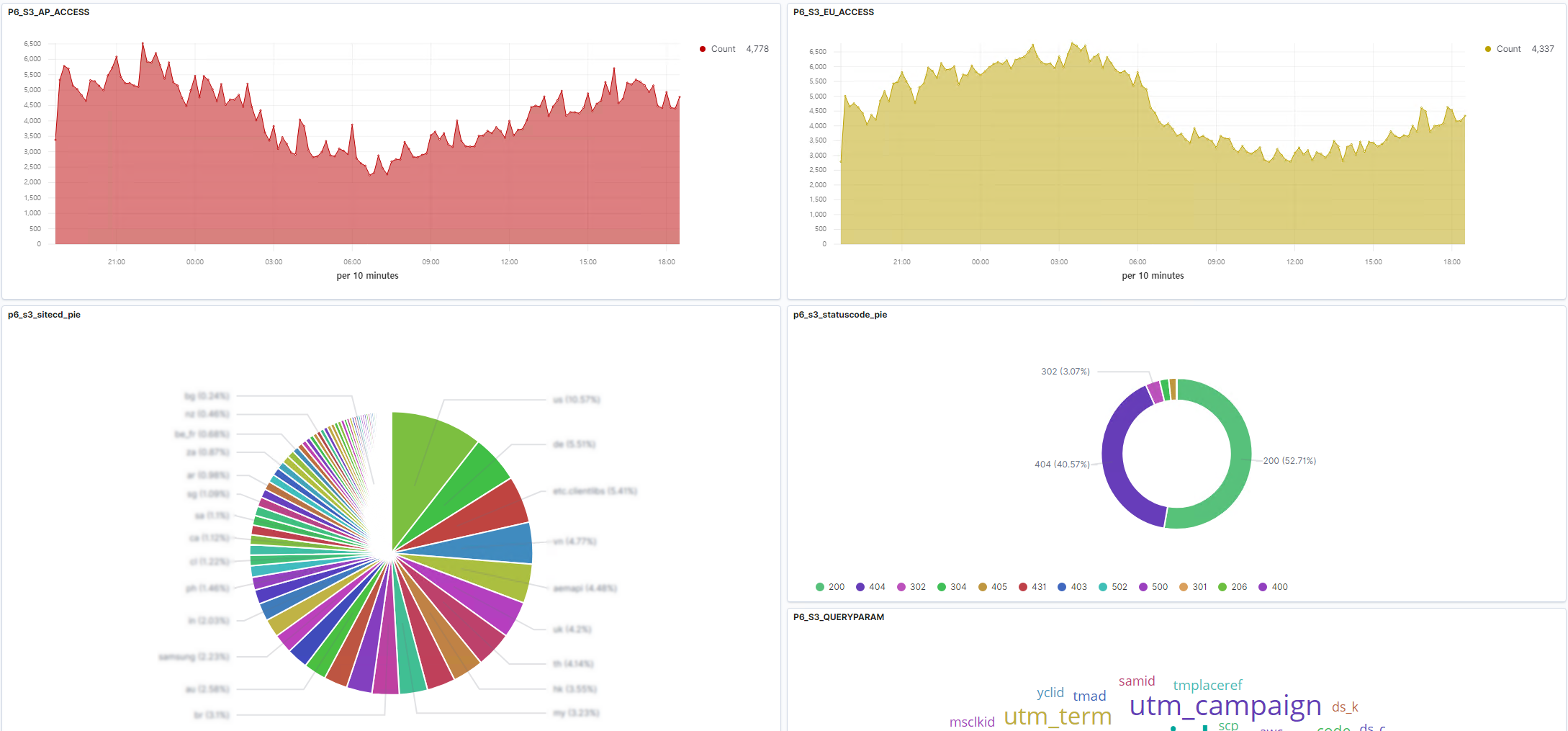Click the P6_S3_AP_ACCESS panel title
This screenshot has width=1568, height=731.
(x=49, y=12)
